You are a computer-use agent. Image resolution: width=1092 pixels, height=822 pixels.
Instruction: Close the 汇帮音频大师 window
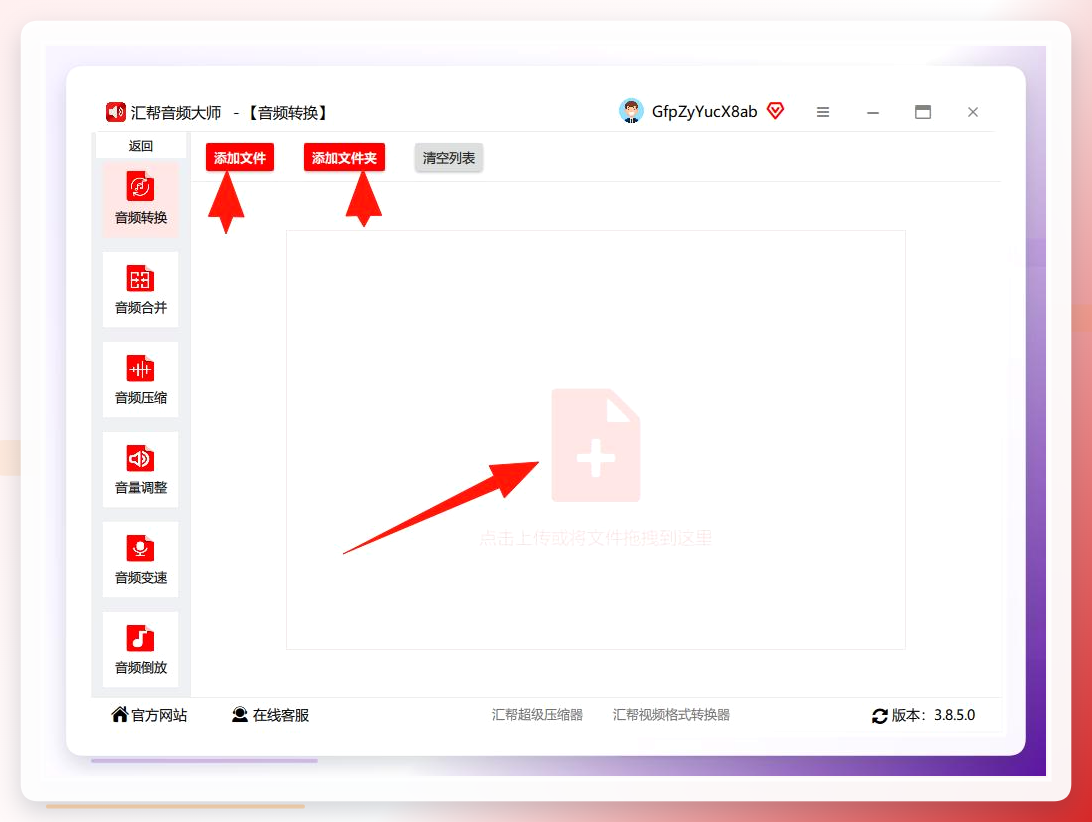(x=973, y=112)
